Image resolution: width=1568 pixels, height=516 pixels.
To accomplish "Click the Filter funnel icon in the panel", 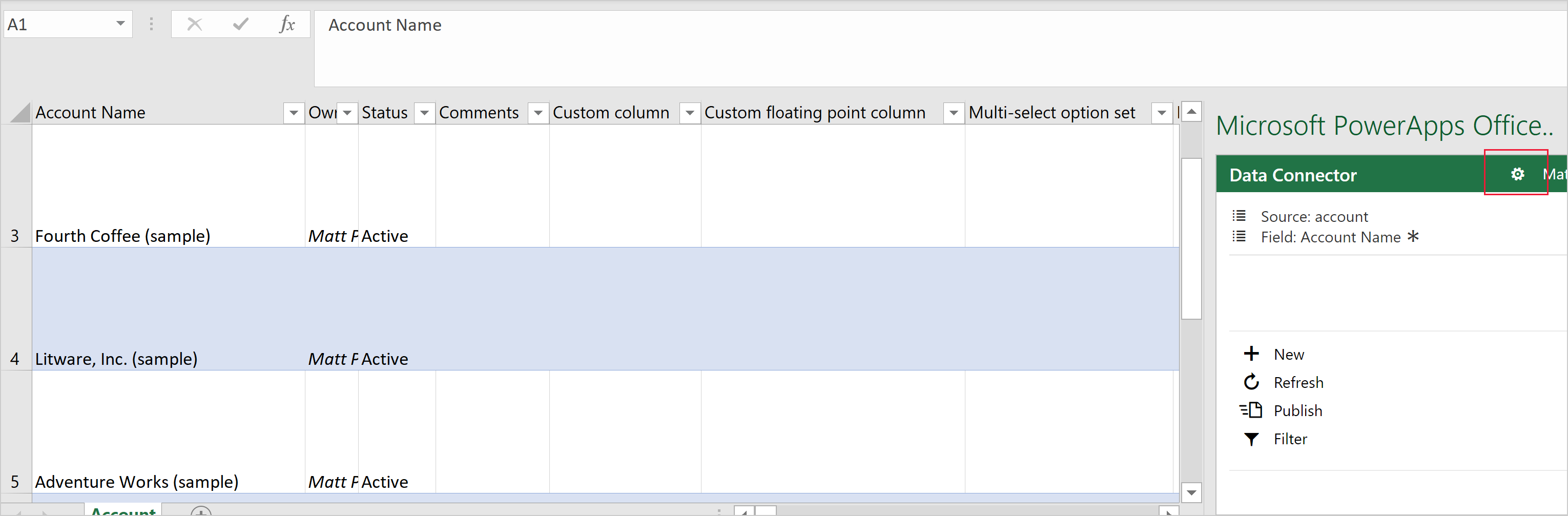I will point(1251,439).
